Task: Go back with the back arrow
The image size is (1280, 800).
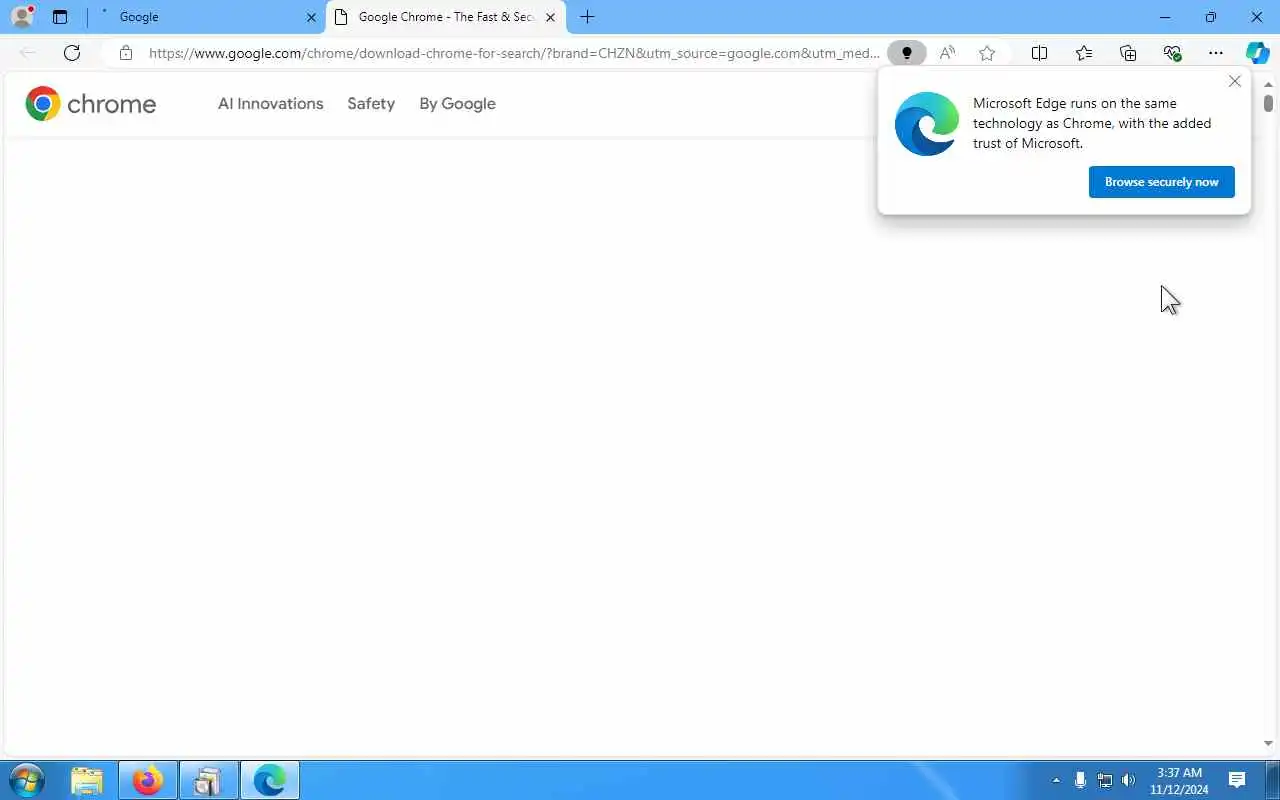Action: point(28,53)
